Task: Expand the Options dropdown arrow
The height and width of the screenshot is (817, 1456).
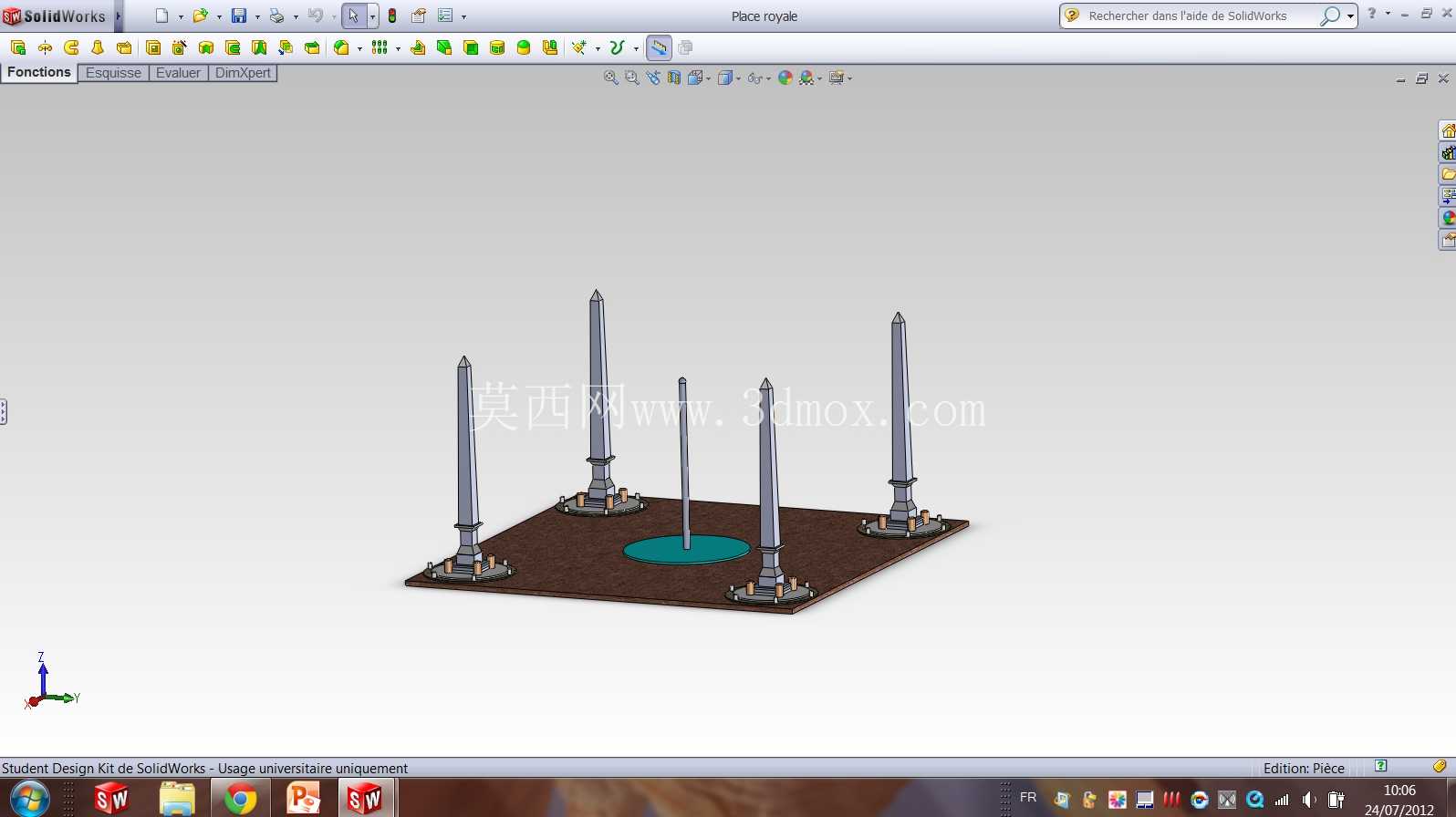Action: pyautogui.click(x=463, y=16)
